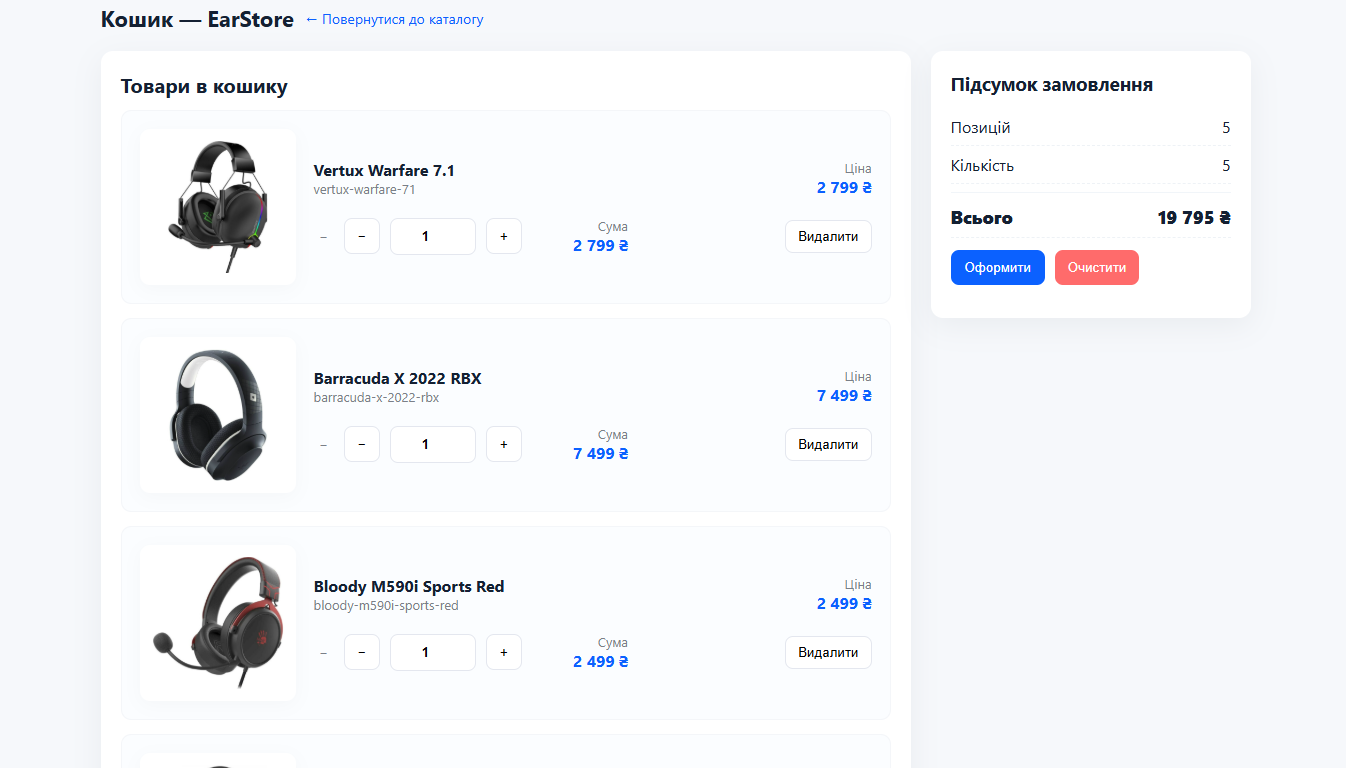This screenshot has height=768, width=1346.
Task: Click the total amount 19 795 ₴
Action: click(x=1194, y=217)
